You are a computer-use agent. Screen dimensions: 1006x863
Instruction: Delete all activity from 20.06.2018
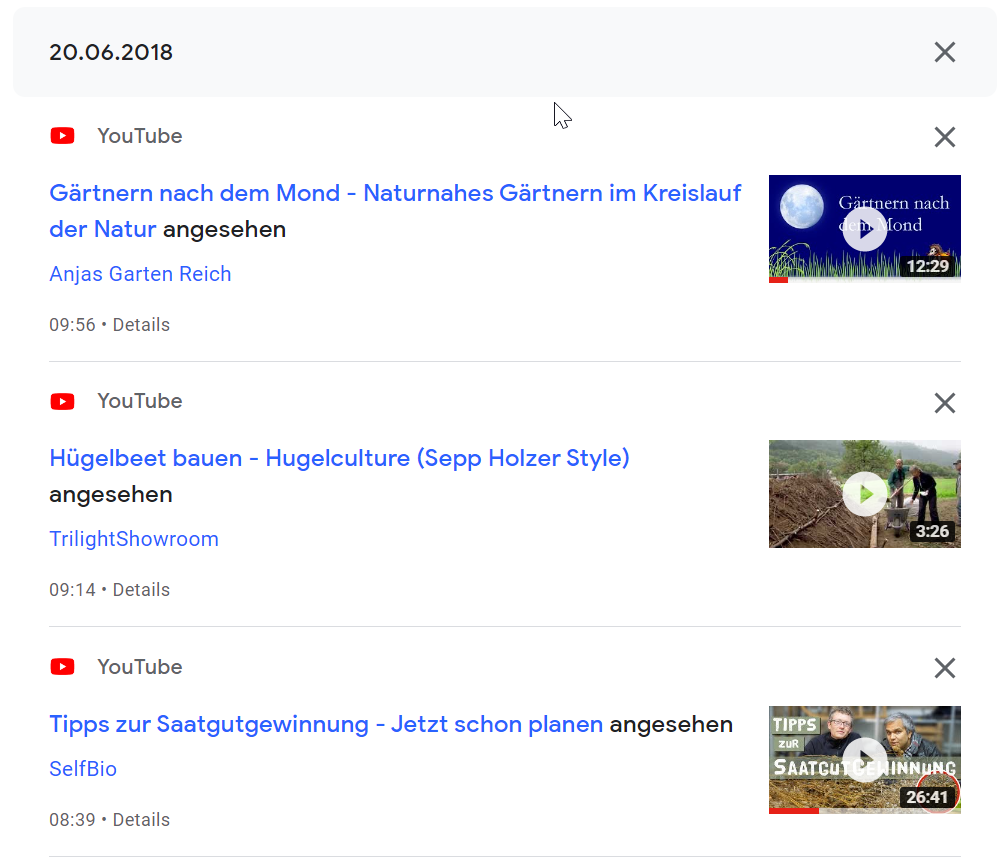pos(944,52)
